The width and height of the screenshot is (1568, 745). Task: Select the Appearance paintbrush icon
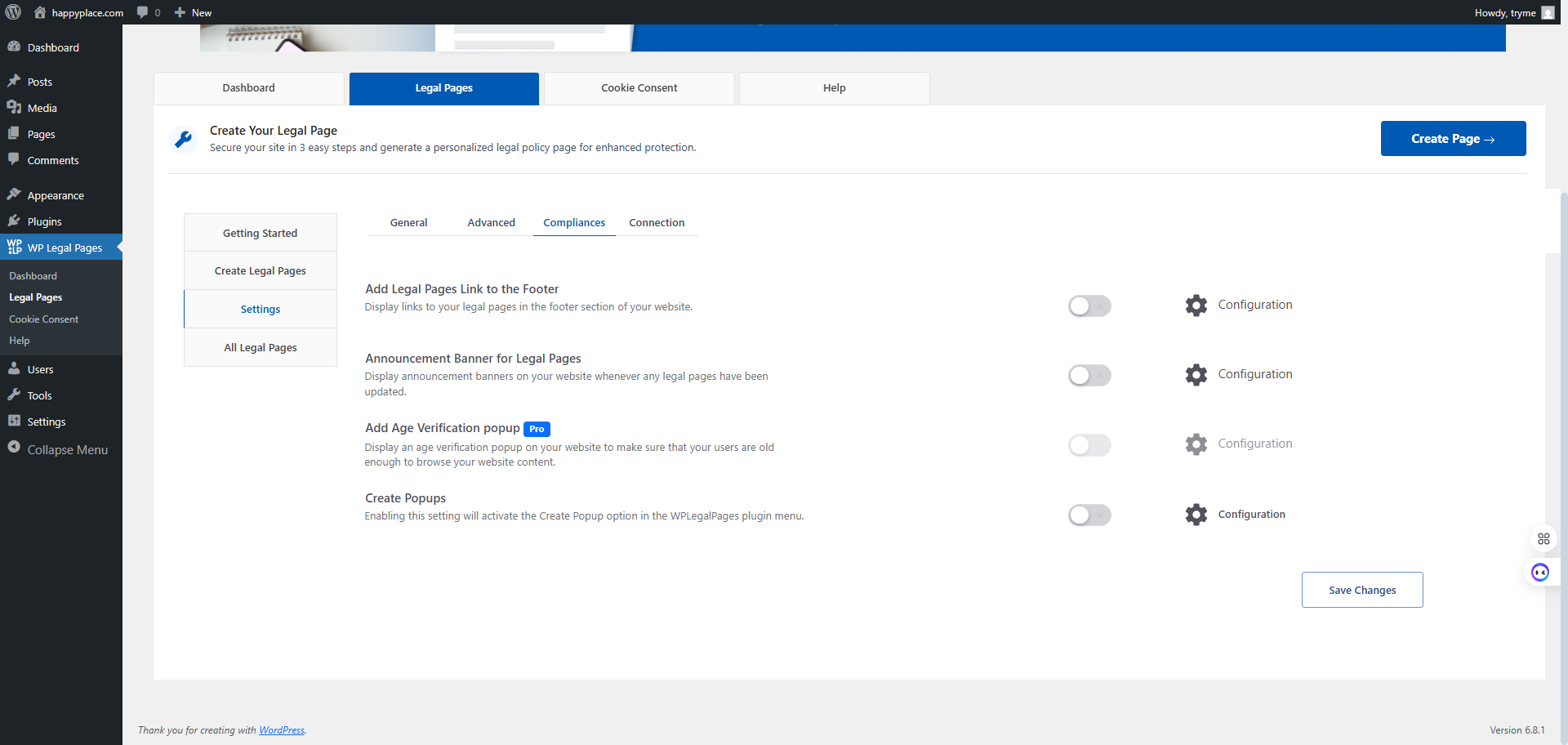tap(16, 193)
